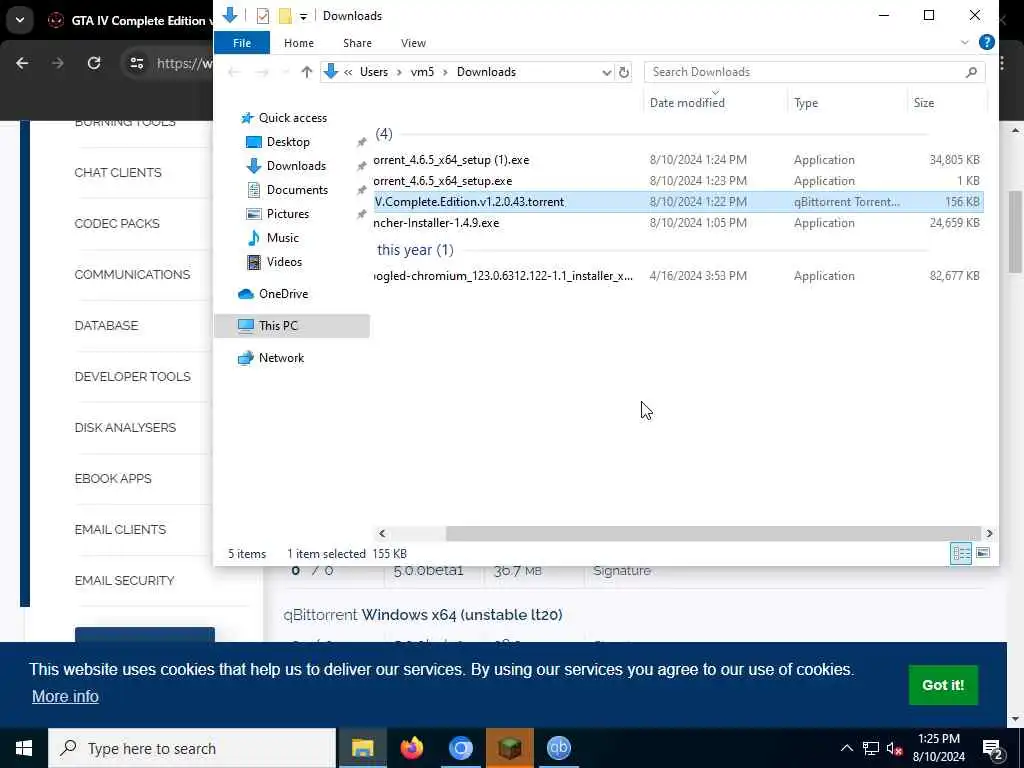
Task: Go up one folder level arrow
Action: coord(306,72)
